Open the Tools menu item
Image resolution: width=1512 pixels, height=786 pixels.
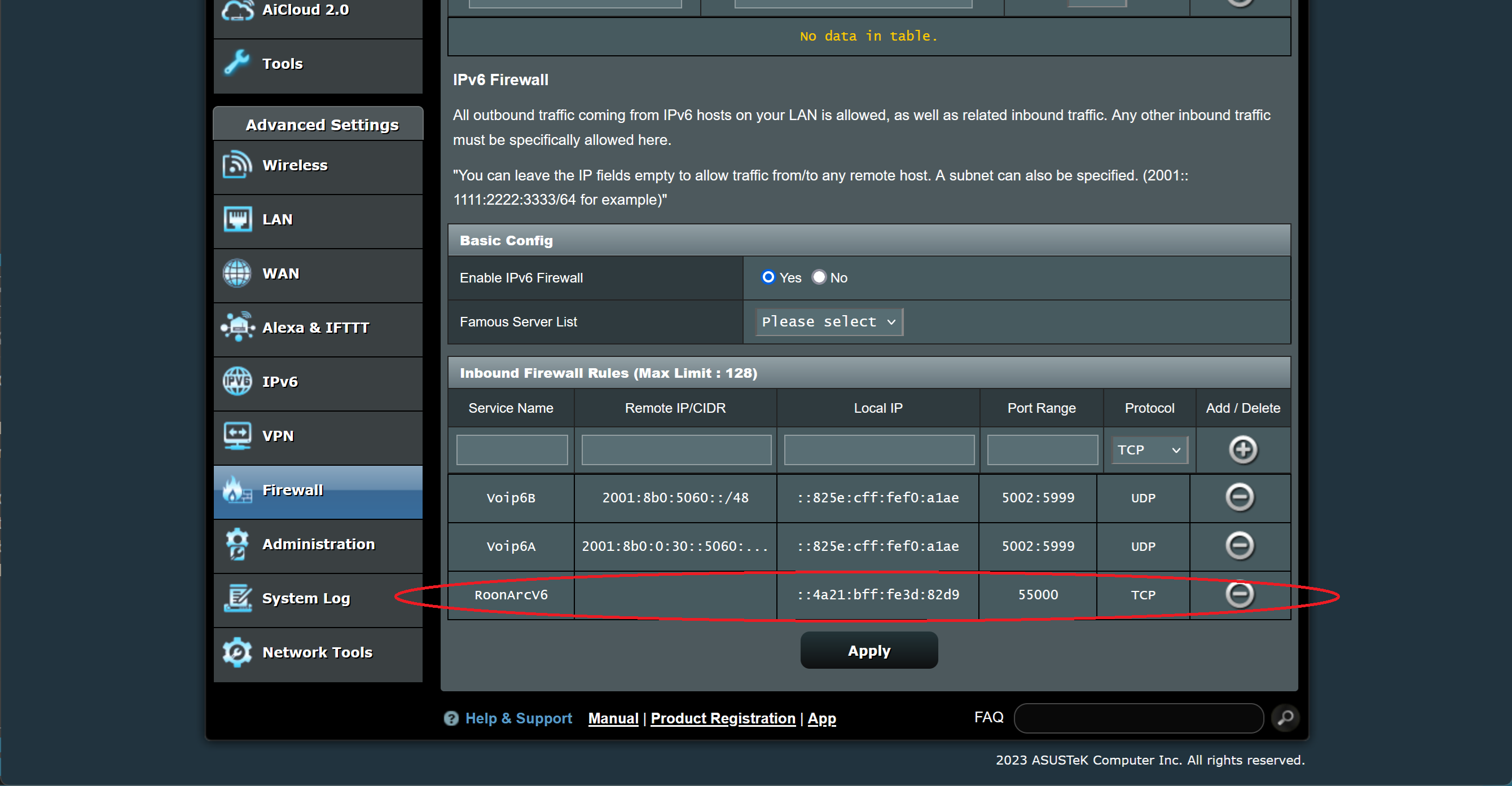point(318,65)
